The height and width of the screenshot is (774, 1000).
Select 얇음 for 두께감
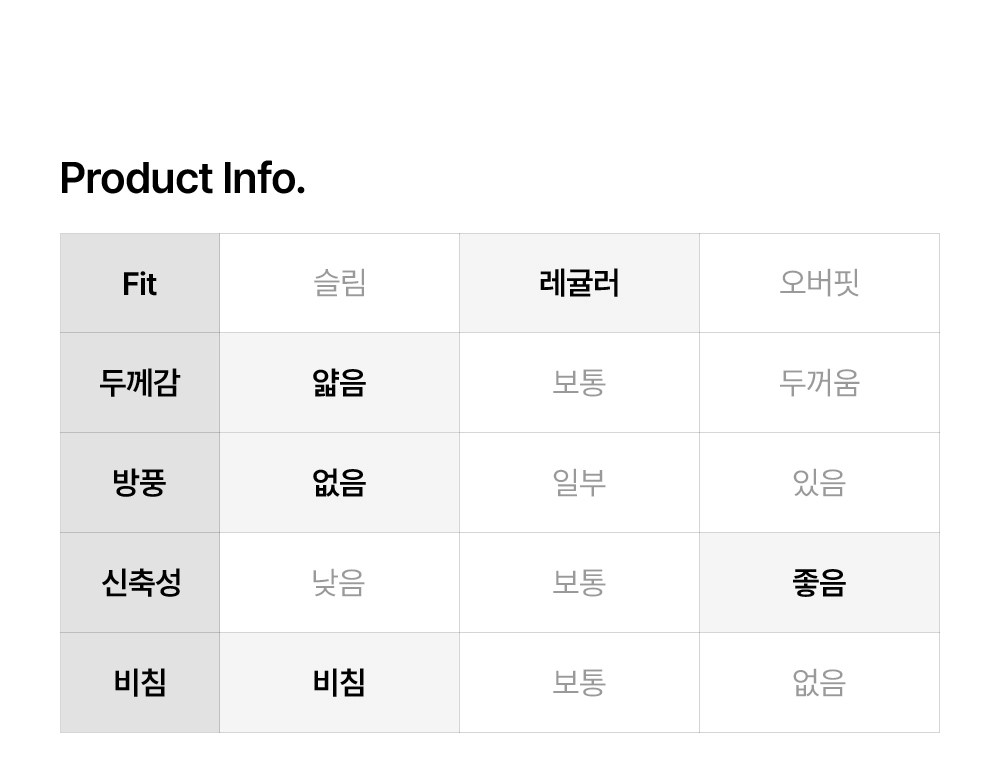coord(339,383)
